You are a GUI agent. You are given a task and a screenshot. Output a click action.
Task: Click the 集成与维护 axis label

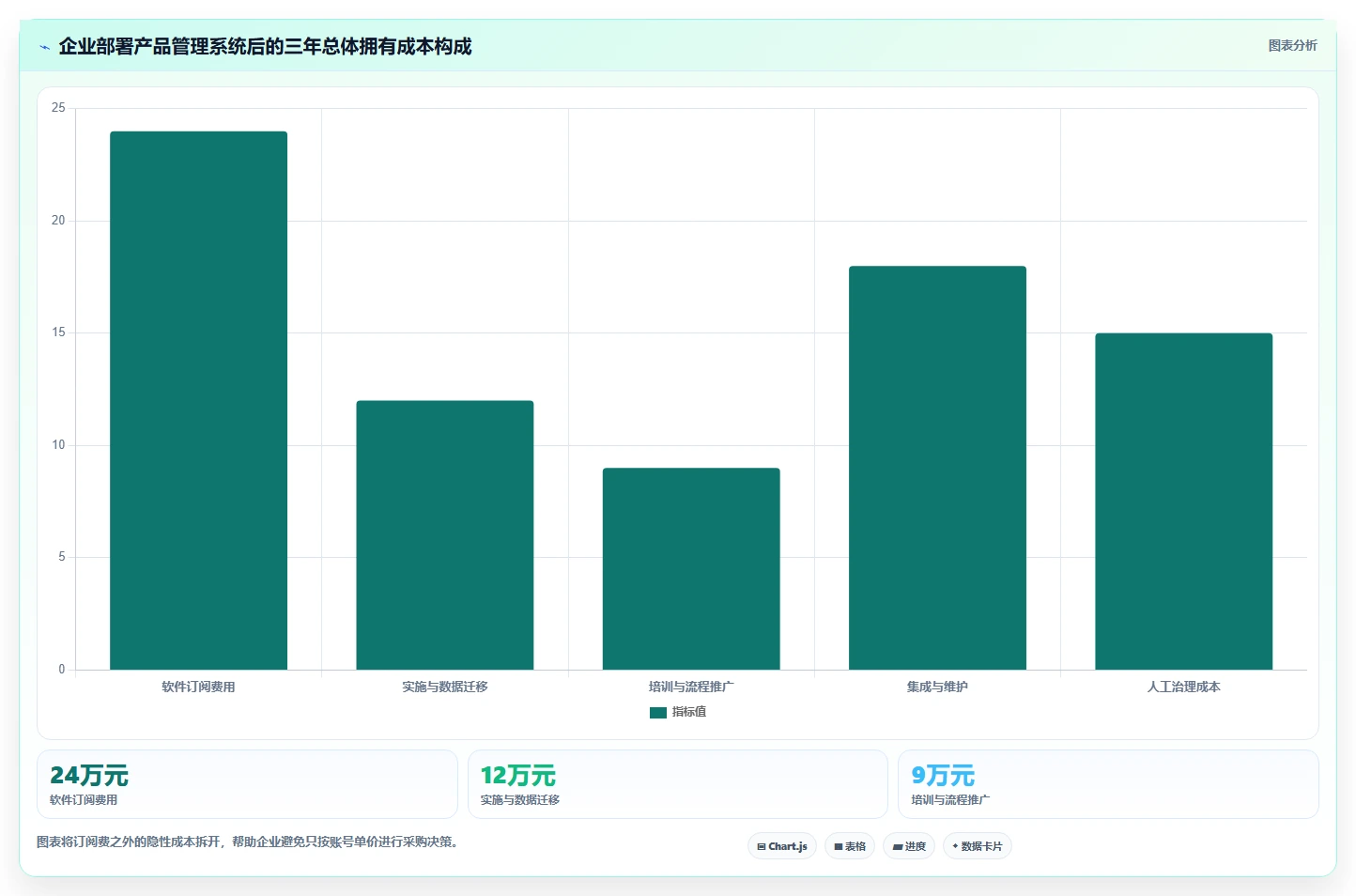[x=937, y=687]
